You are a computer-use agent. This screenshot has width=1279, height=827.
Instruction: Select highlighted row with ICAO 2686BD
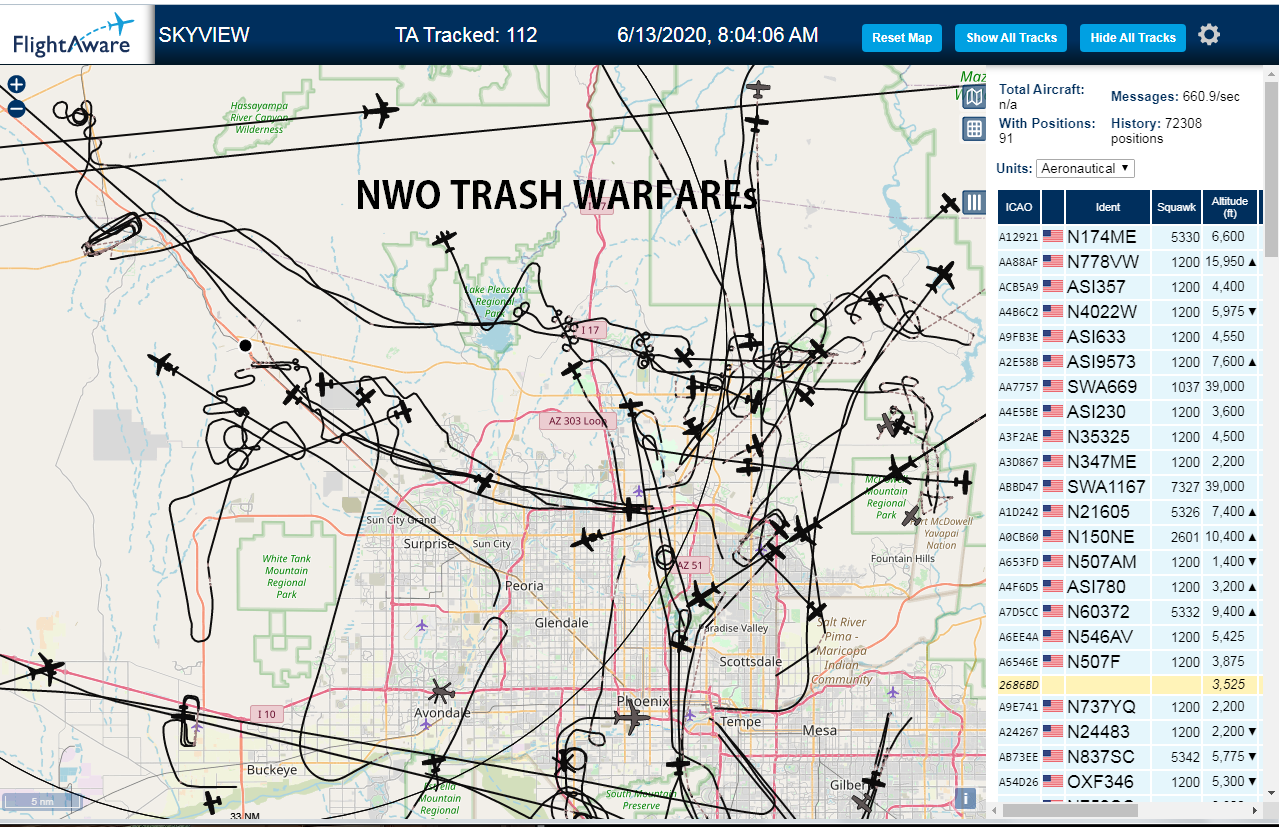pos(1130,685)
